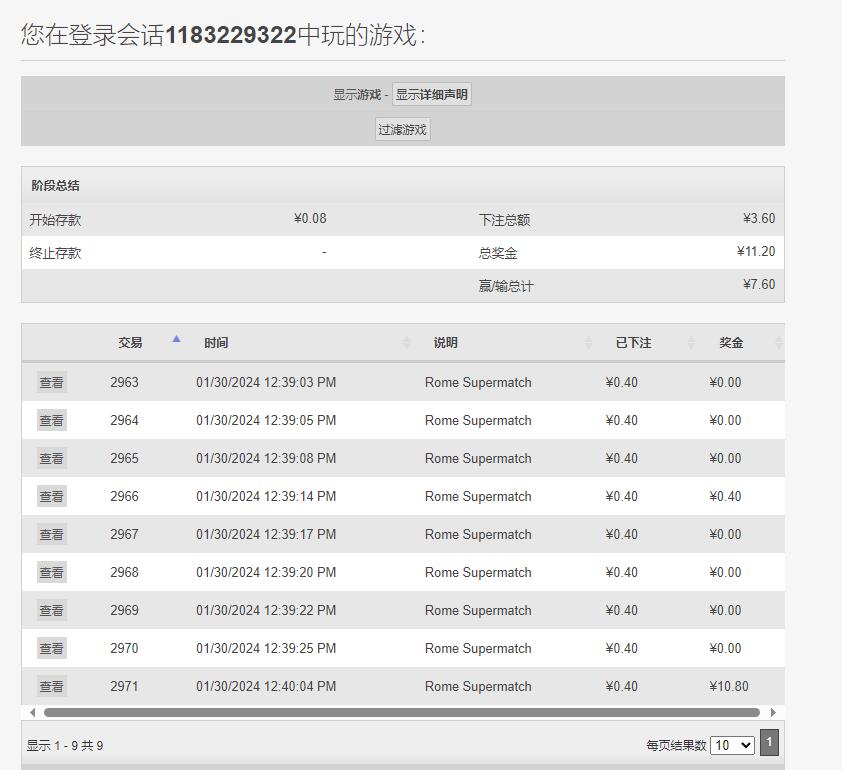Screen dimensions: 842x770
Task: Open the 每页结果数 dropdown
Action: (x=732, y=745)
